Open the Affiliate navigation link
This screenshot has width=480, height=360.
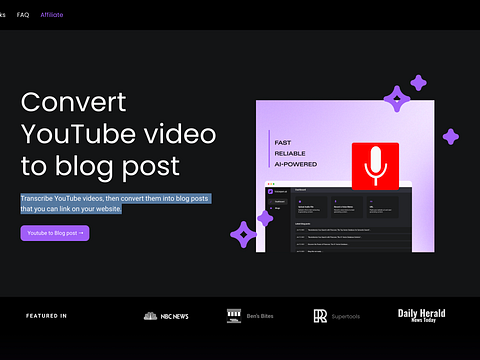(x=52, y=15)
